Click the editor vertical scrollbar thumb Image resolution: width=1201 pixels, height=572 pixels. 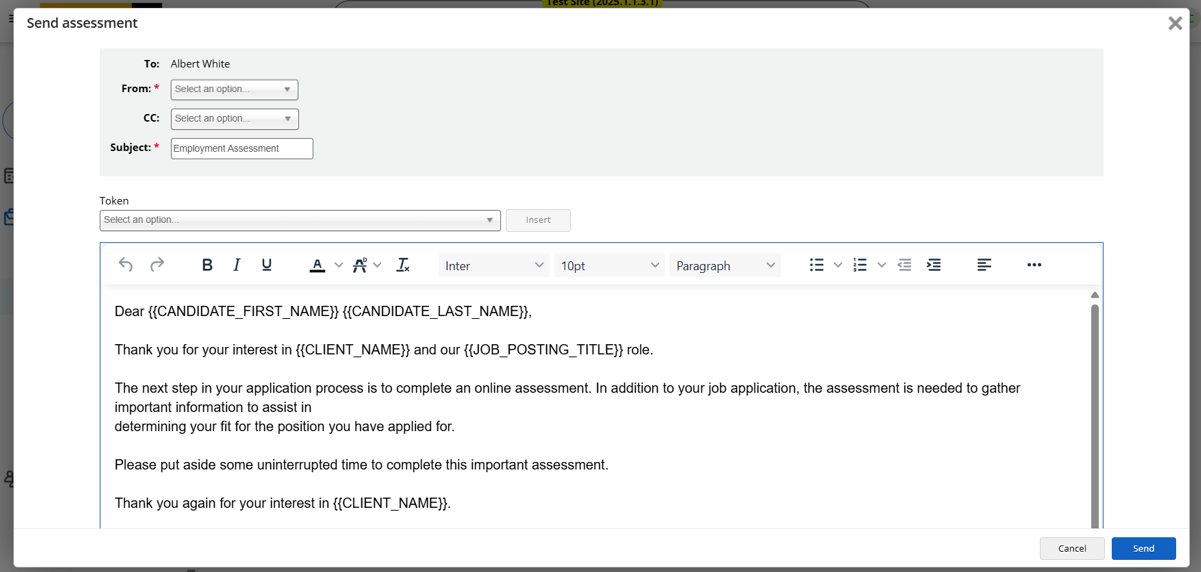[1094, 415]
